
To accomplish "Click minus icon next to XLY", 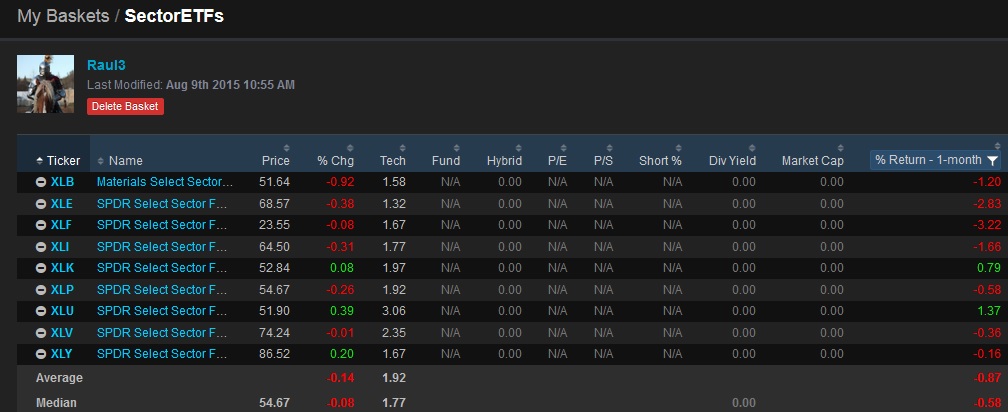I will point(40,354).
